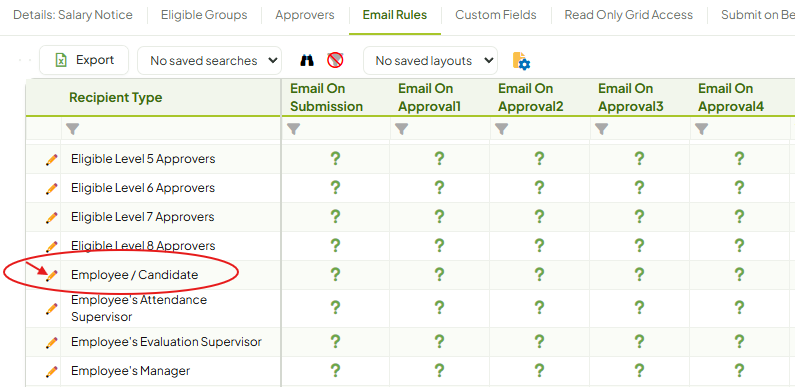Click the binoculars search icon
This screenshot has height=387, width=795.
(307, 60)
